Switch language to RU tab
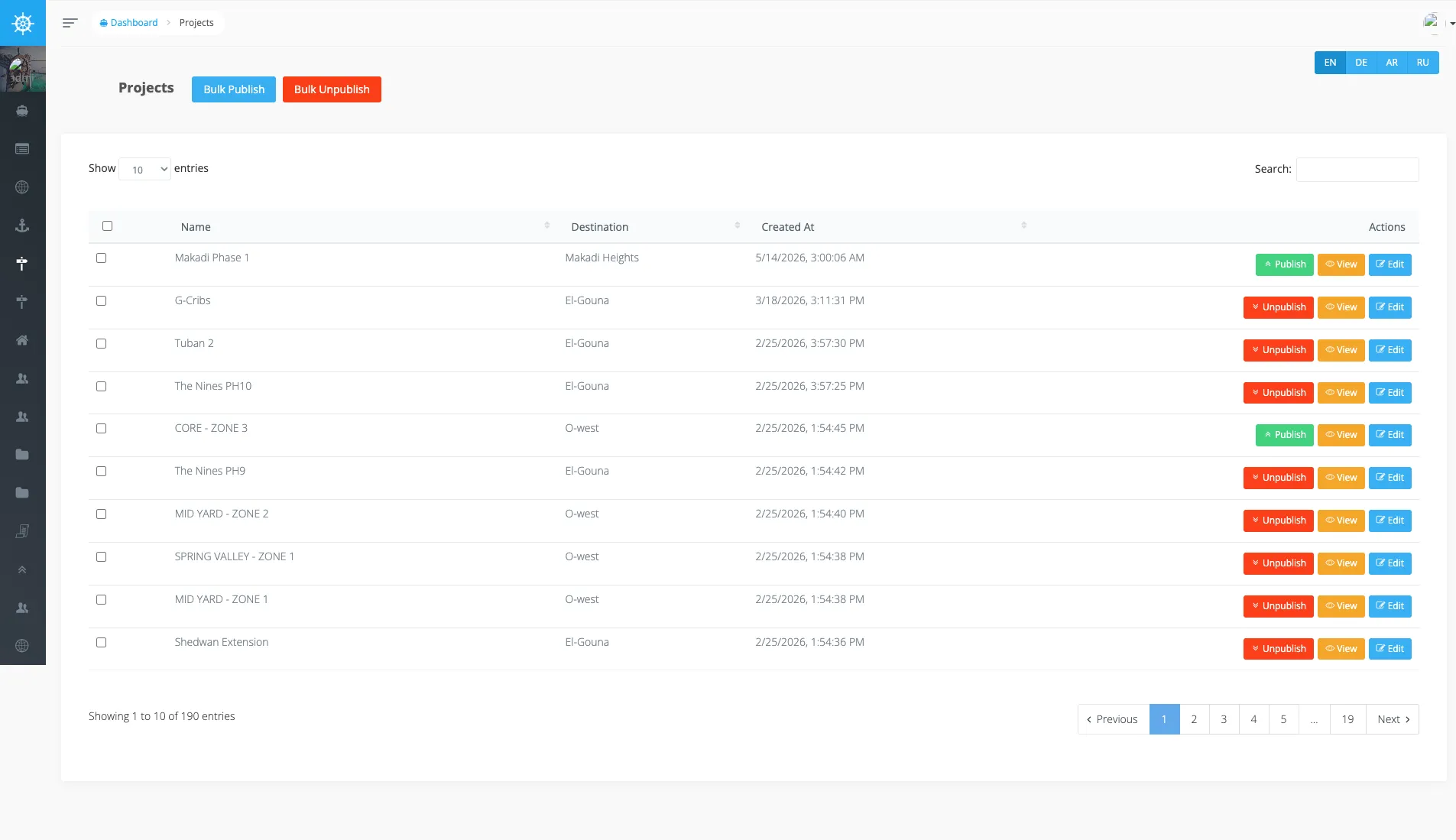This screenshot has height=840, width=1456. point(1422,63)
